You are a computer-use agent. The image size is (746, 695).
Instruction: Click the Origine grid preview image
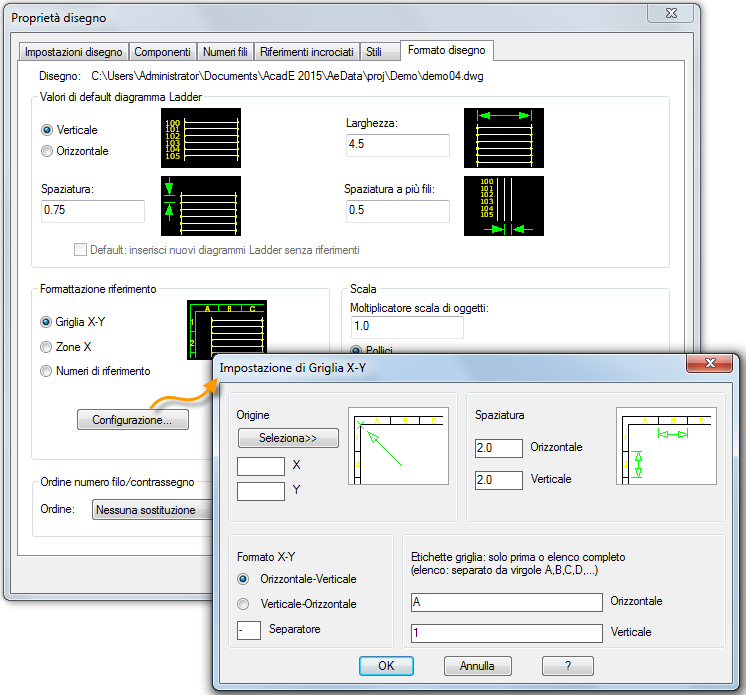[x=398, y=446]
